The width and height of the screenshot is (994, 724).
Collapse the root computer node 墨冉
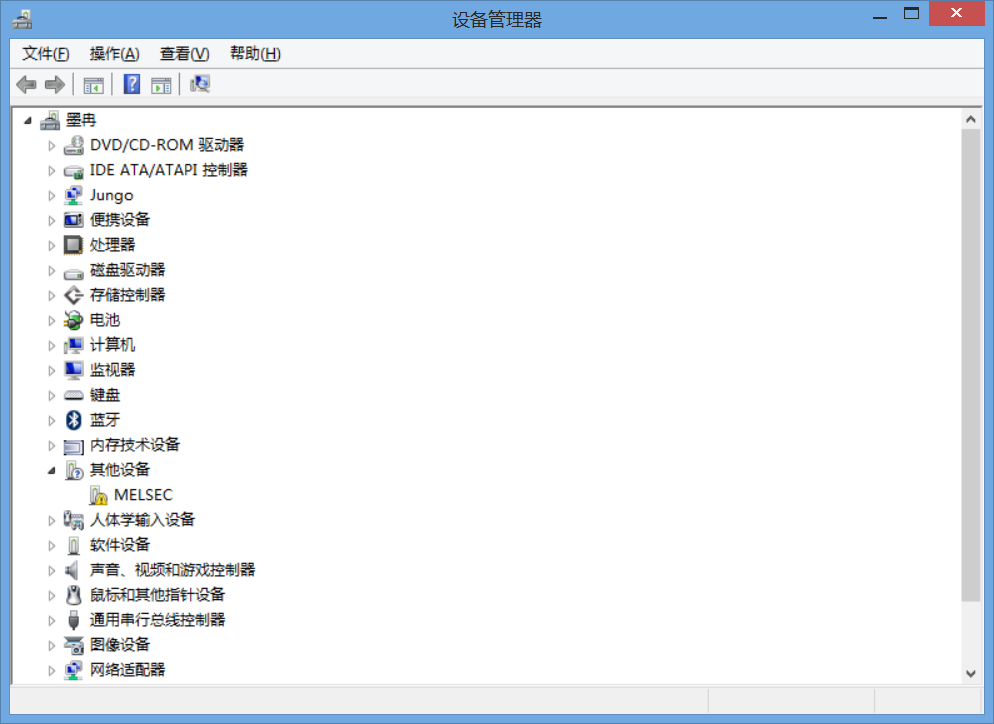(28, 120)
